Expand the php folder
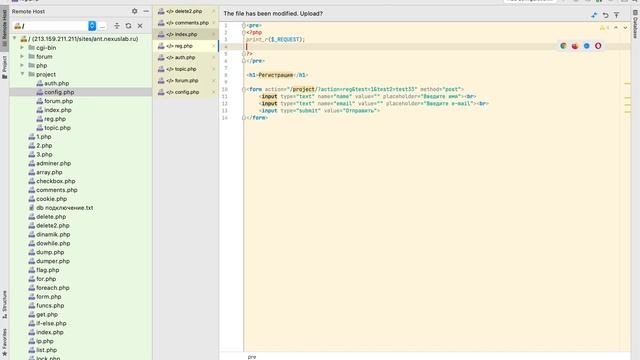This screenshot has height=360, width=640. tap(22, 65)
